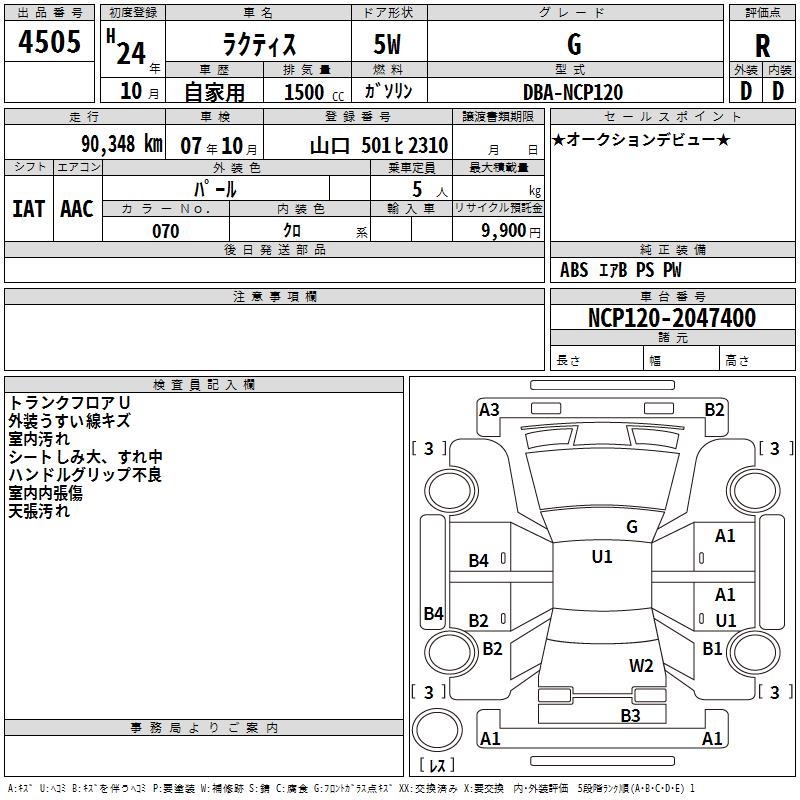
Task: Click the A3 mark on the front bumper corner
Action: (x=489, y=410)
